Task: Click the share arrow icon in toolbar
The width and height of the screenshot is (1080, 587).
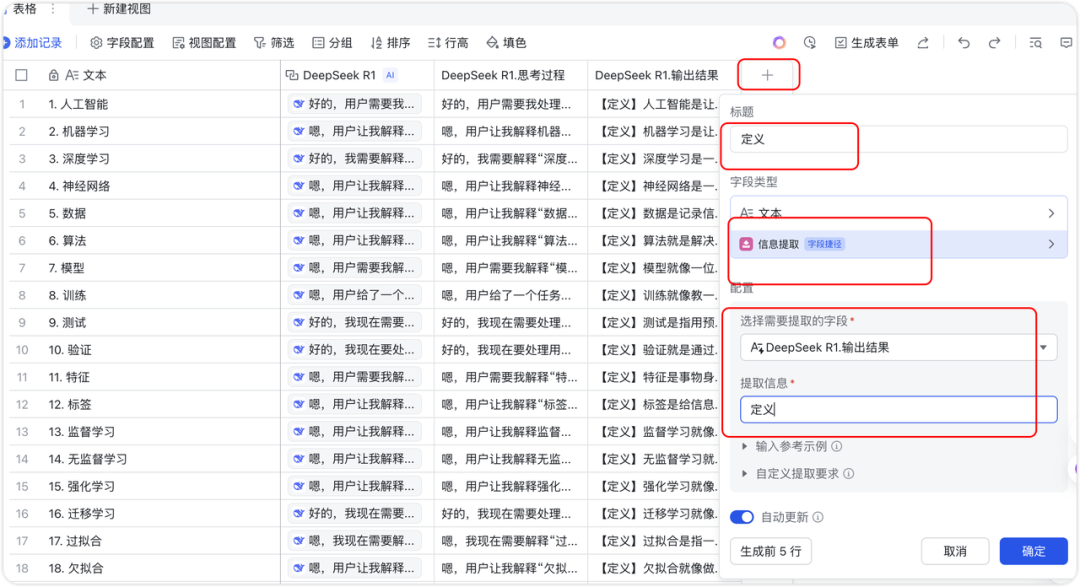Action: (x=923, y=43)
